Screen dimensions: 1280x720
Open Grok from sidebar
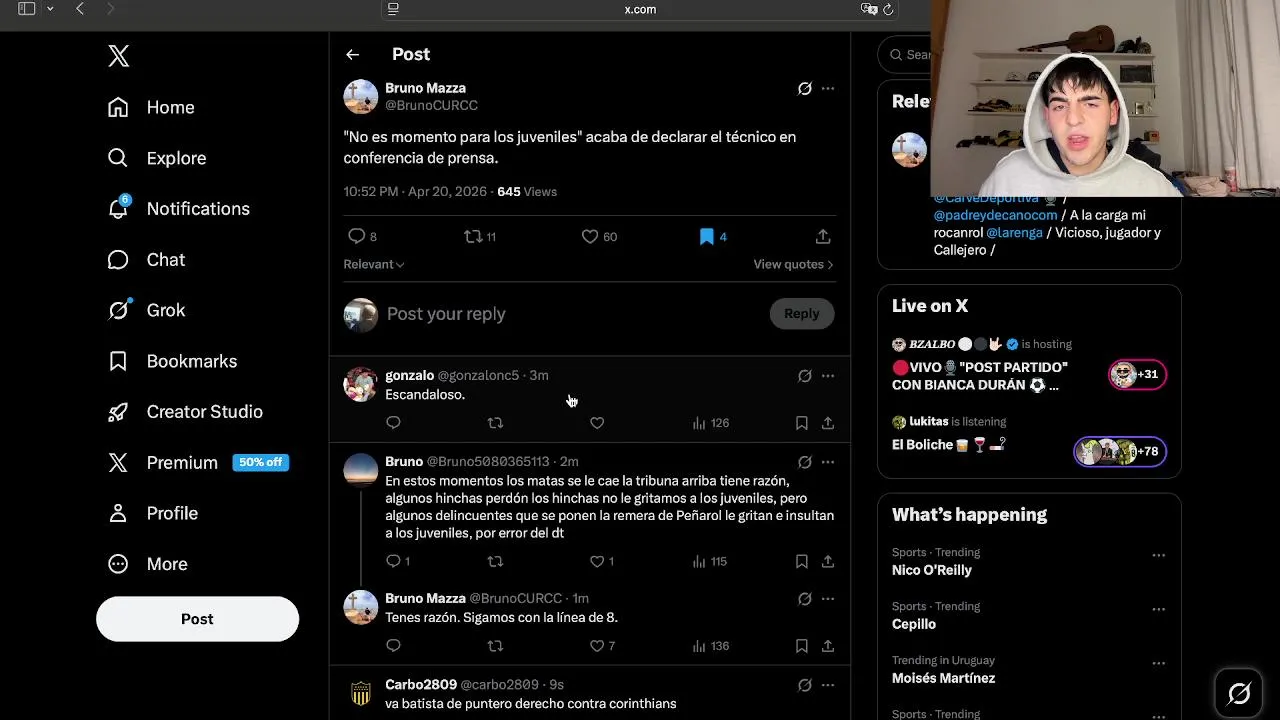coord(146,310)
